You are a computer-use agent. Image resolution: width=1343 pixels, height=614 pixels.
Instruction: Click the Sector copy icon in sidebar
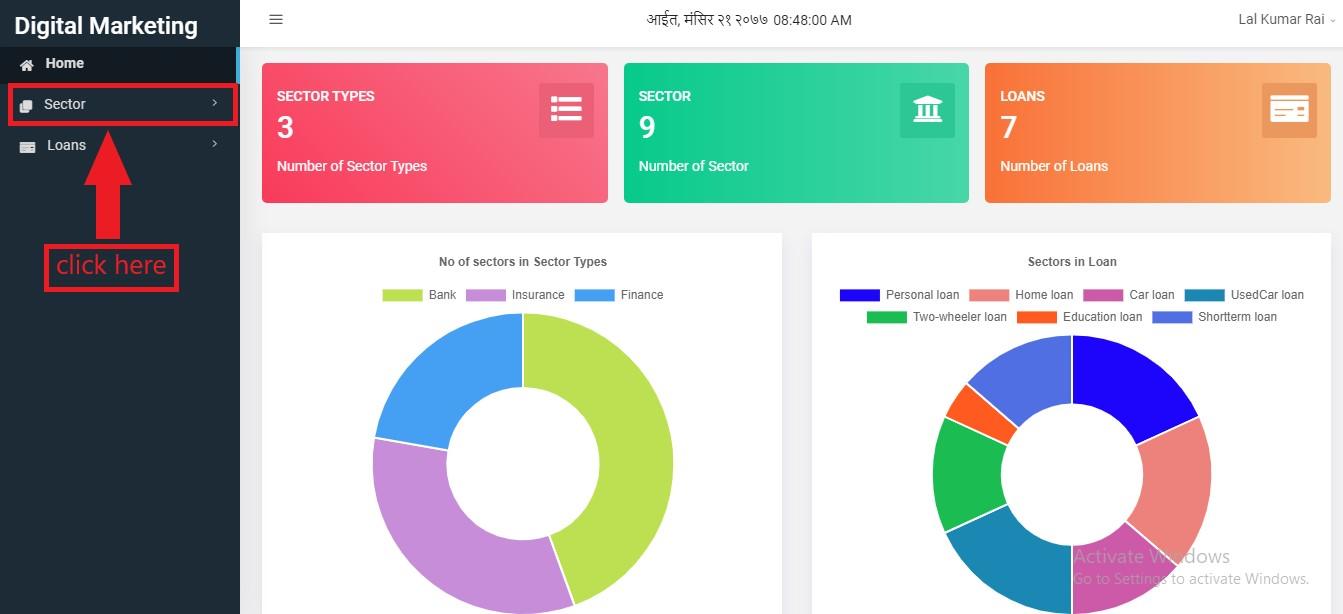[26, 105]
